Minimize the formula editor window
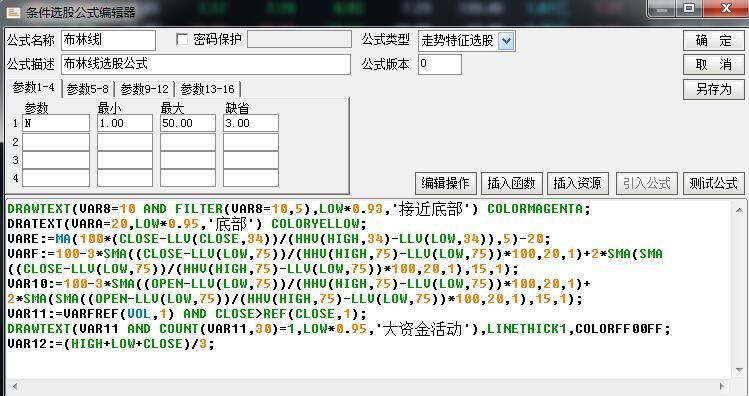This screenshot has width=749, height=396. point(662,9)
